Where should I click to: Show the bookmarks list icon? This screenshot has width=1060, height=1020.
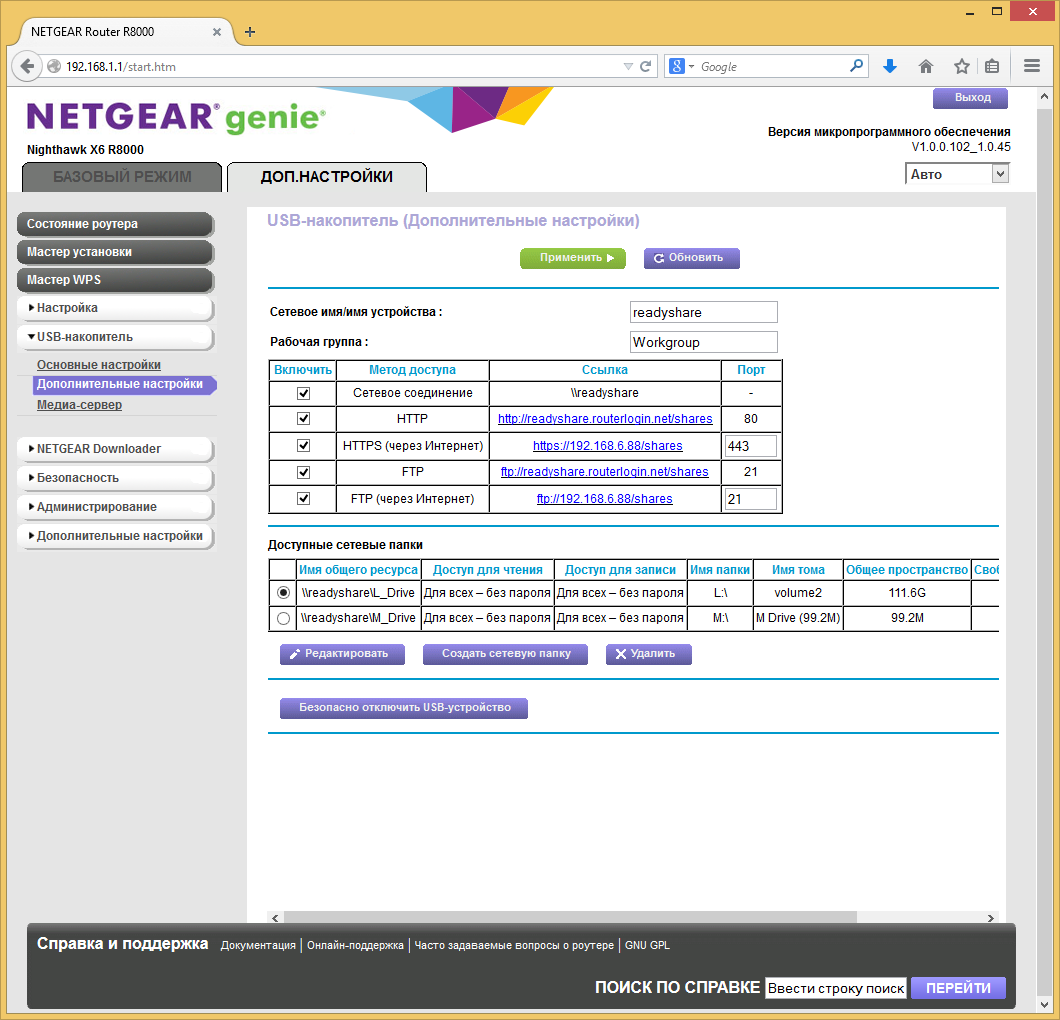[x=992, y=66]
